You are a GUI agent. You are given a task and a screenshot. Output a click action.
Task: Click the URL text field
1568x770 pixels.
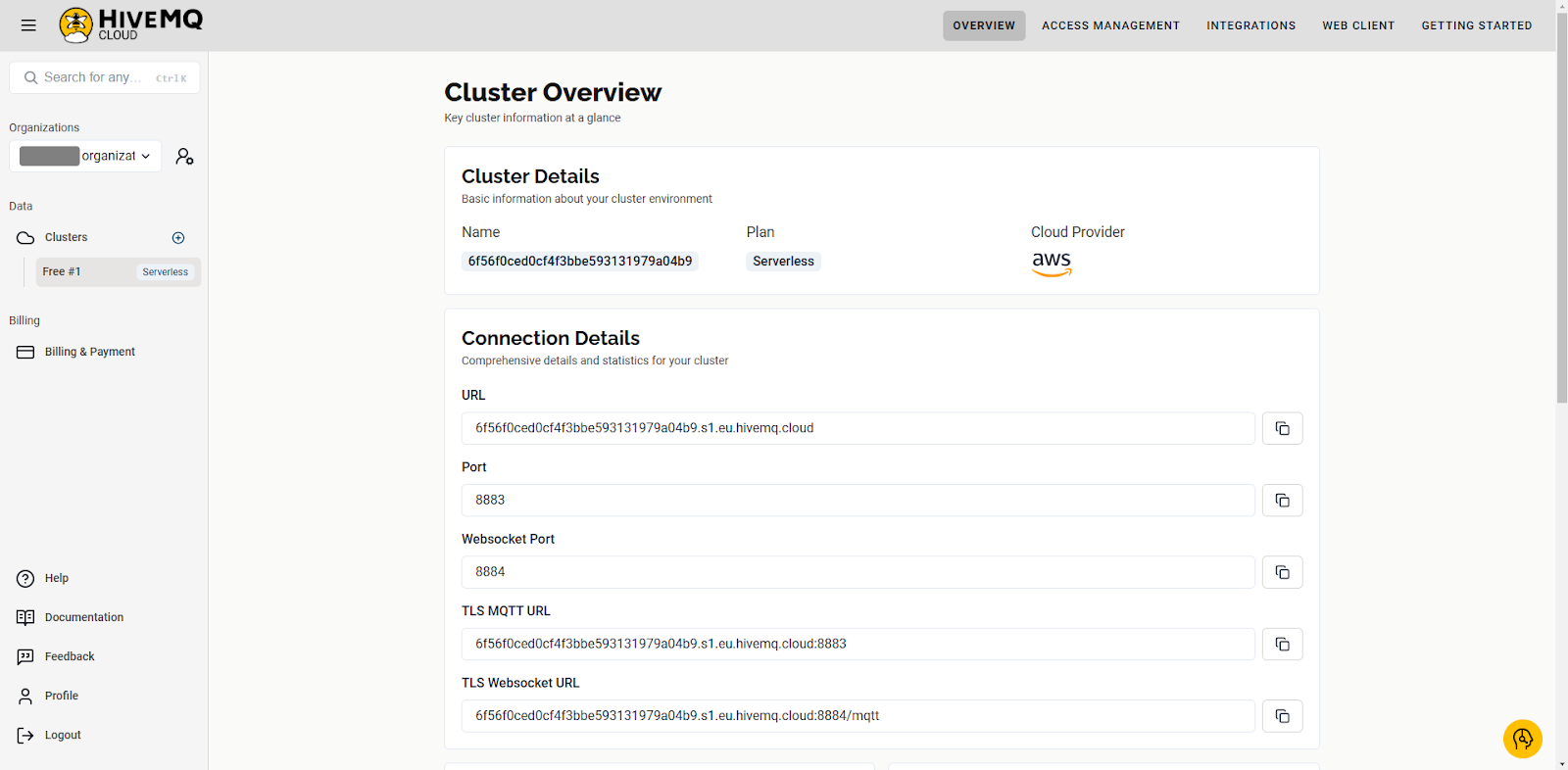click(x=857, y=428)
